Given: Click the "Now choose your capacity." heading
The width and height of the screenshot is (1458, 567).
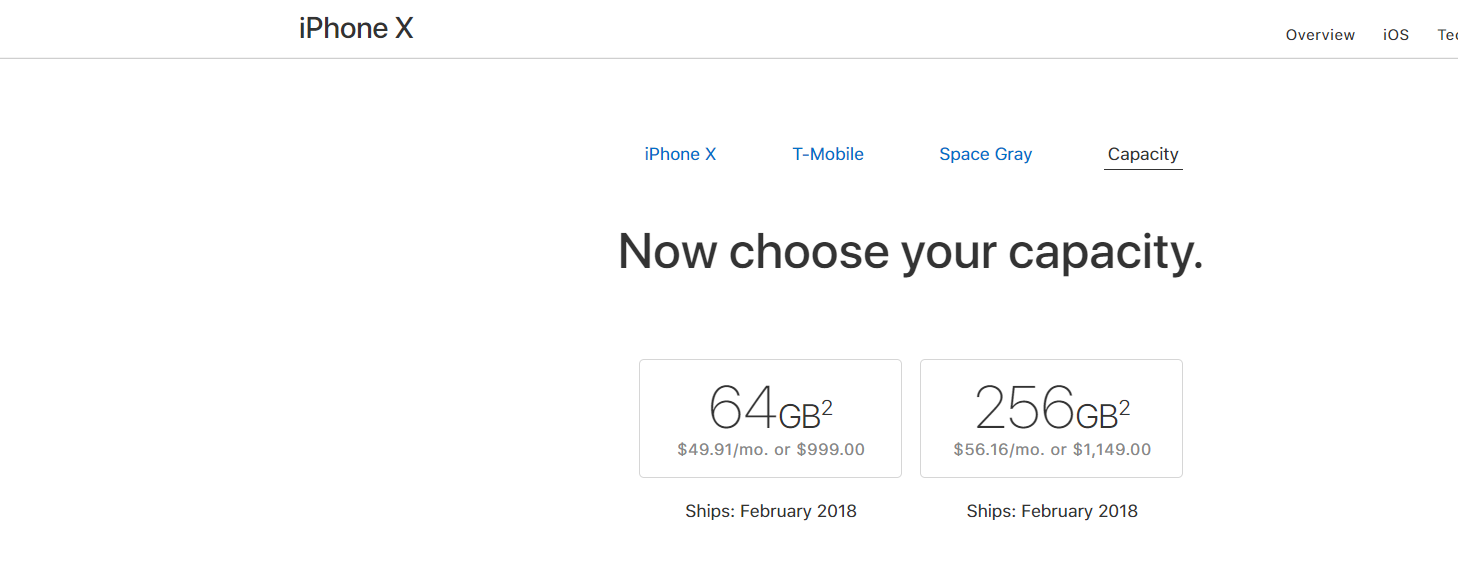Looking at the screenshot, I should tap(910, 251).
